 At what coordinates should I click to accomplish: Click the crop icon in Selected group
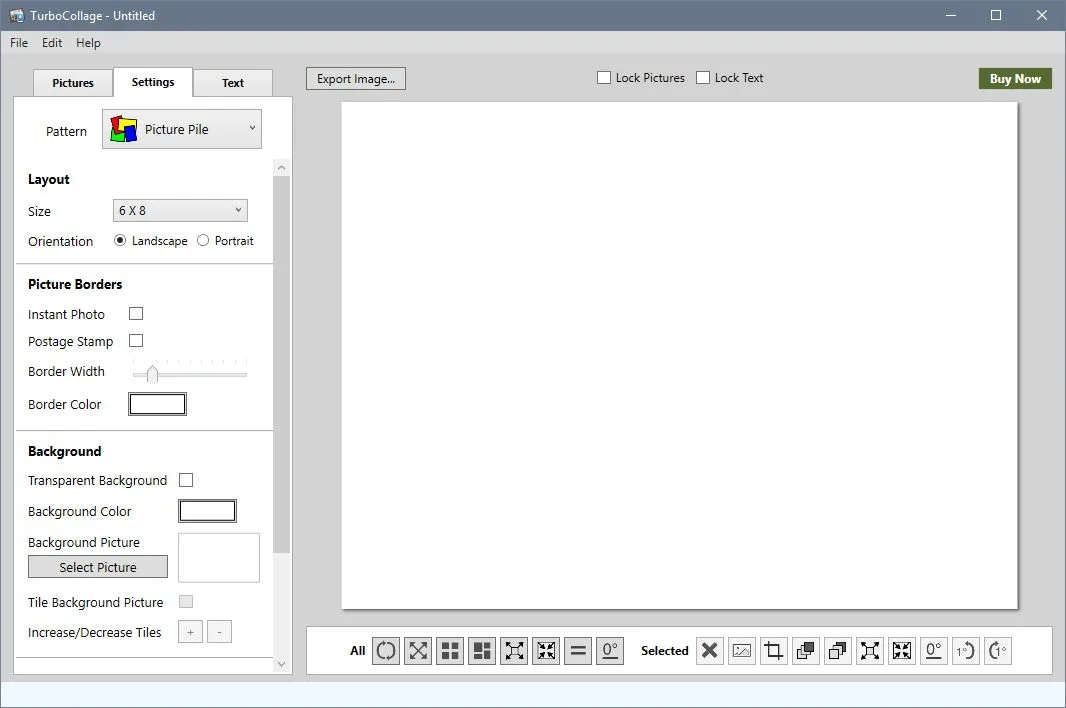click(x=774, y=651)
